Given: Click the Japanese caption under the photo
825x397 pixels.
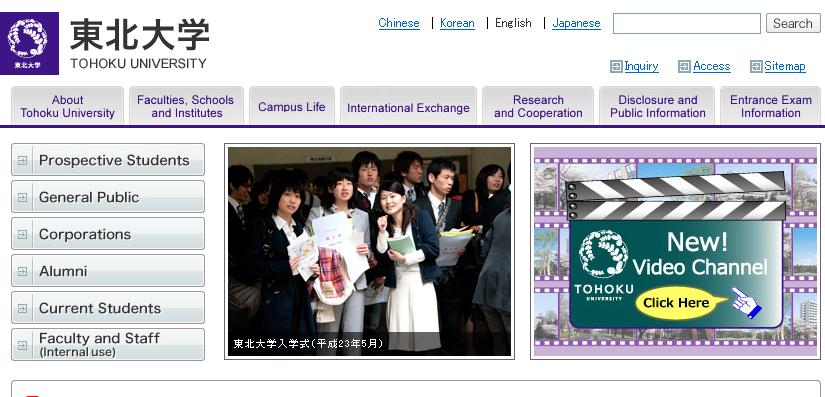Looking at the screenshot, I should 308,344.
